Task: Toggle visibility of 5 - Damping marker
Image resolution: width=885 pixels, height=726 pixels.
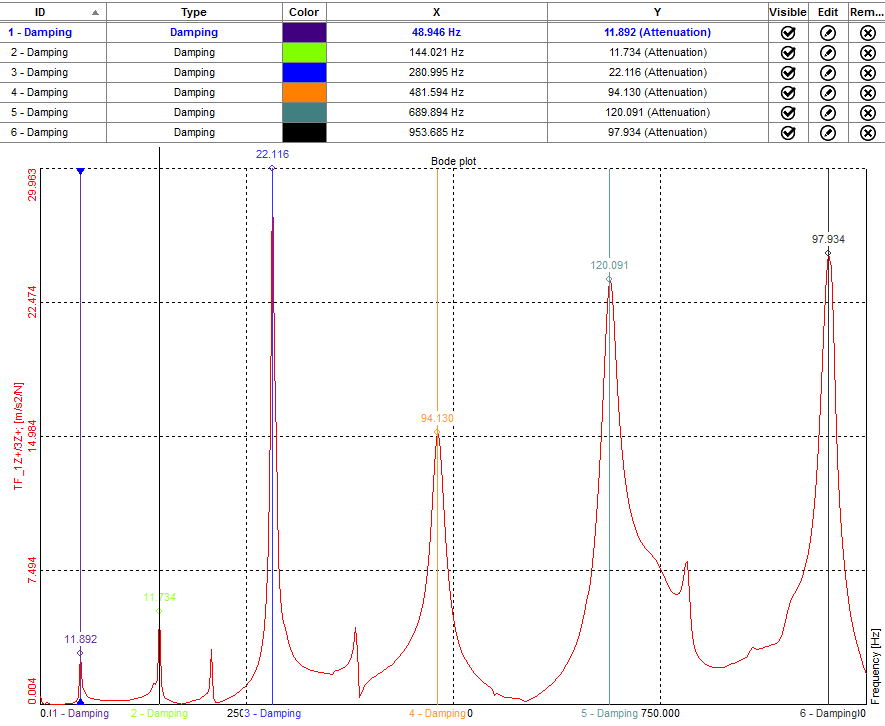Action: point(788,113)
